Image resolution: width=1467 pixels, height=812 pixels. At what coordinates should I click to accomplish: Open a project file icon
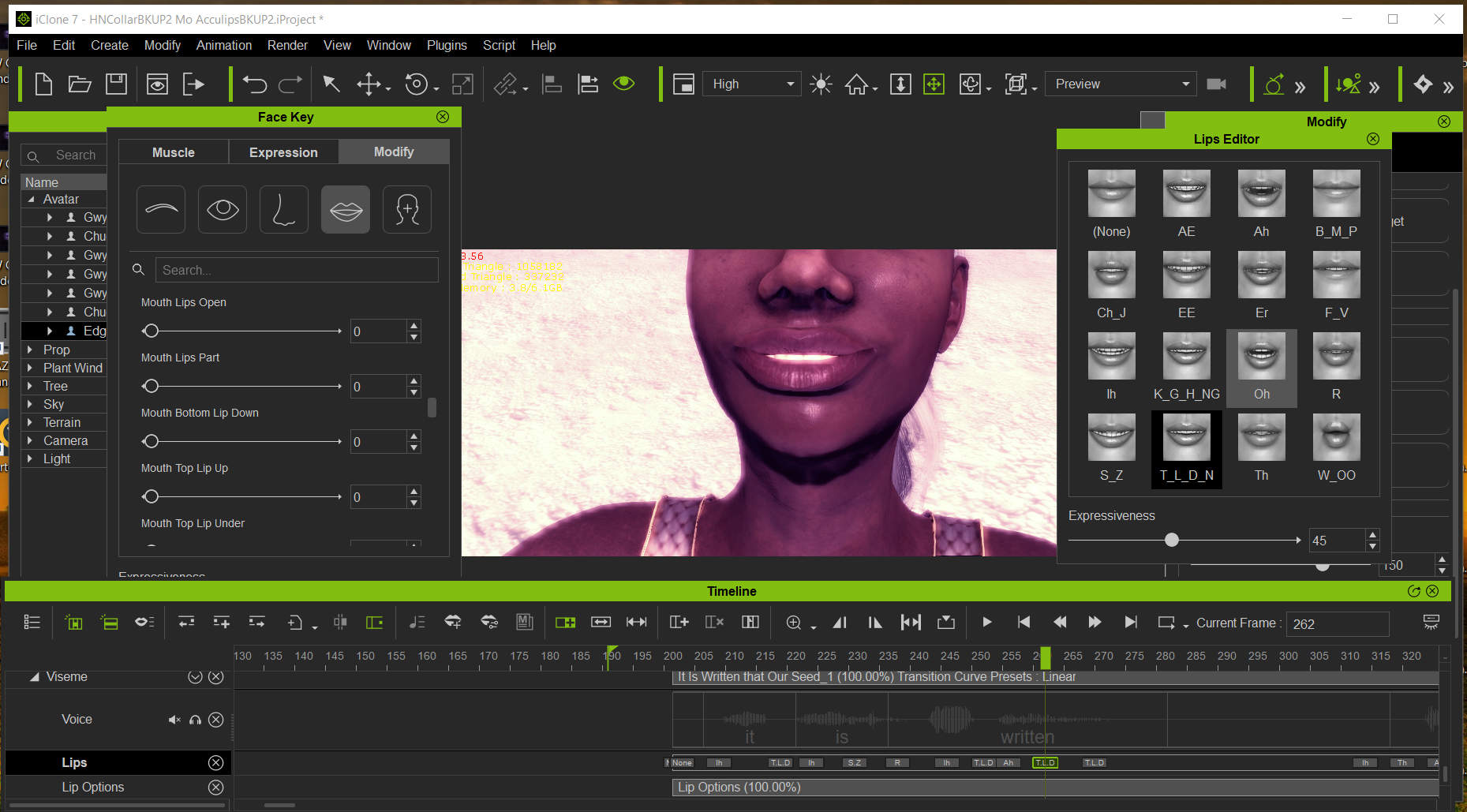pyautogui.click(x=80, y=84)
